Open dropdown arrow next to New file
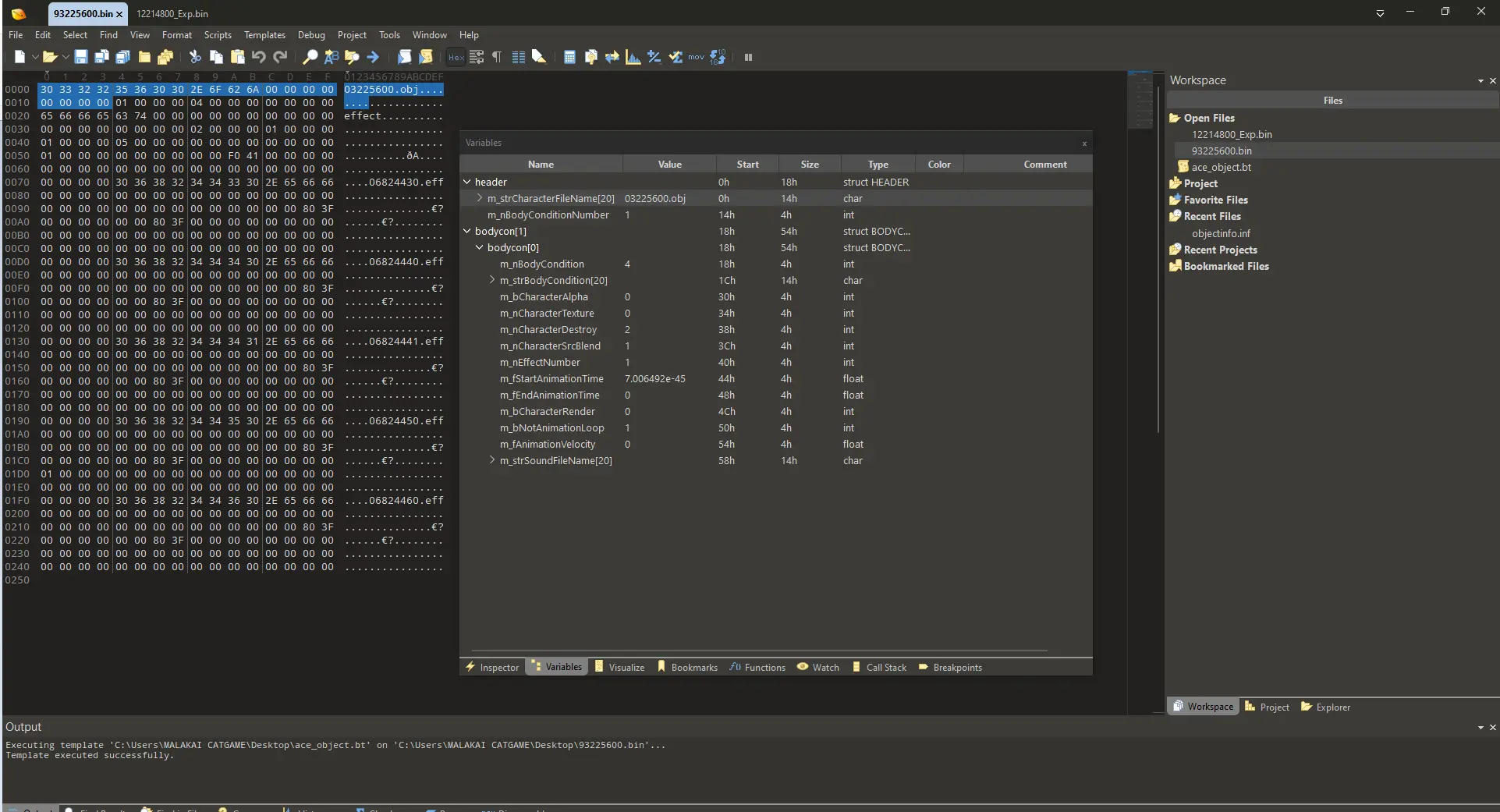The width and height of the screenshot is (1500, 812). pos(35,57)
